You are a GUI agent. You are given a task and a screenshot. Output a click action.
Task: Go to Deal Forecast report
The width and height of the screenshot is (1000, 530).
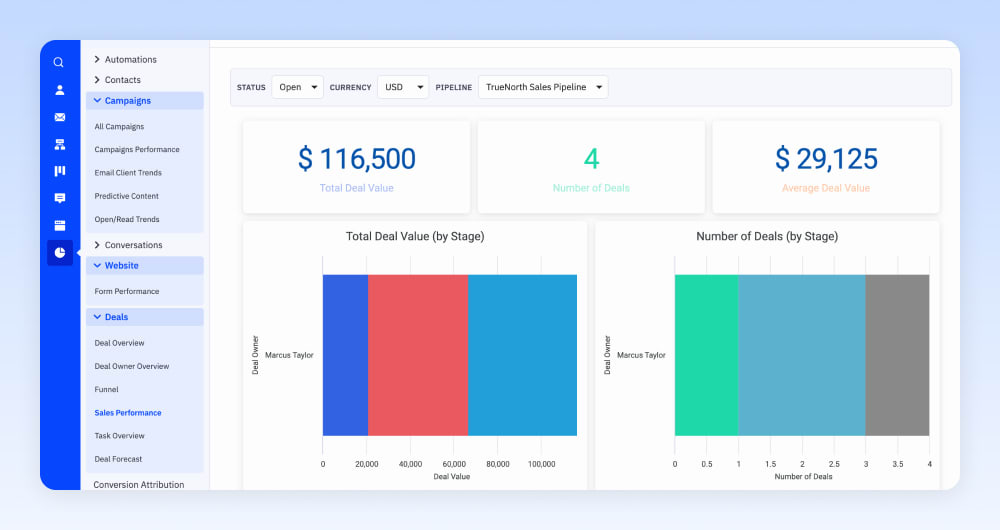118,459
